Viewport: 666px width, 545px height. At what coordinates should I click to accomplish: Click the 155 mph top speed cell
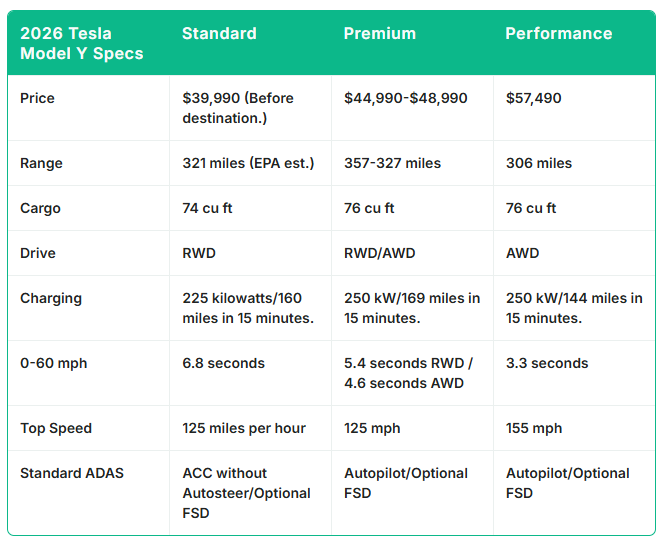534,428
